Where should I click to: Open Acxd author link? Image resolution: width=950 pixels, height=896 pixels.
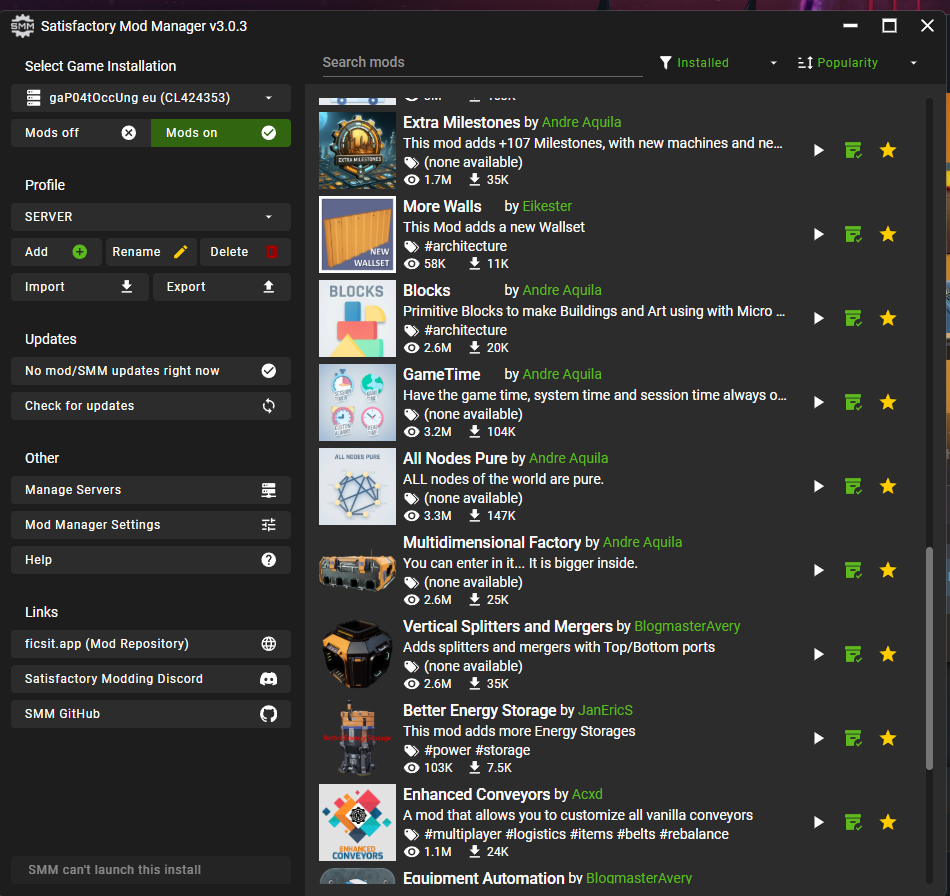(587, 794)
